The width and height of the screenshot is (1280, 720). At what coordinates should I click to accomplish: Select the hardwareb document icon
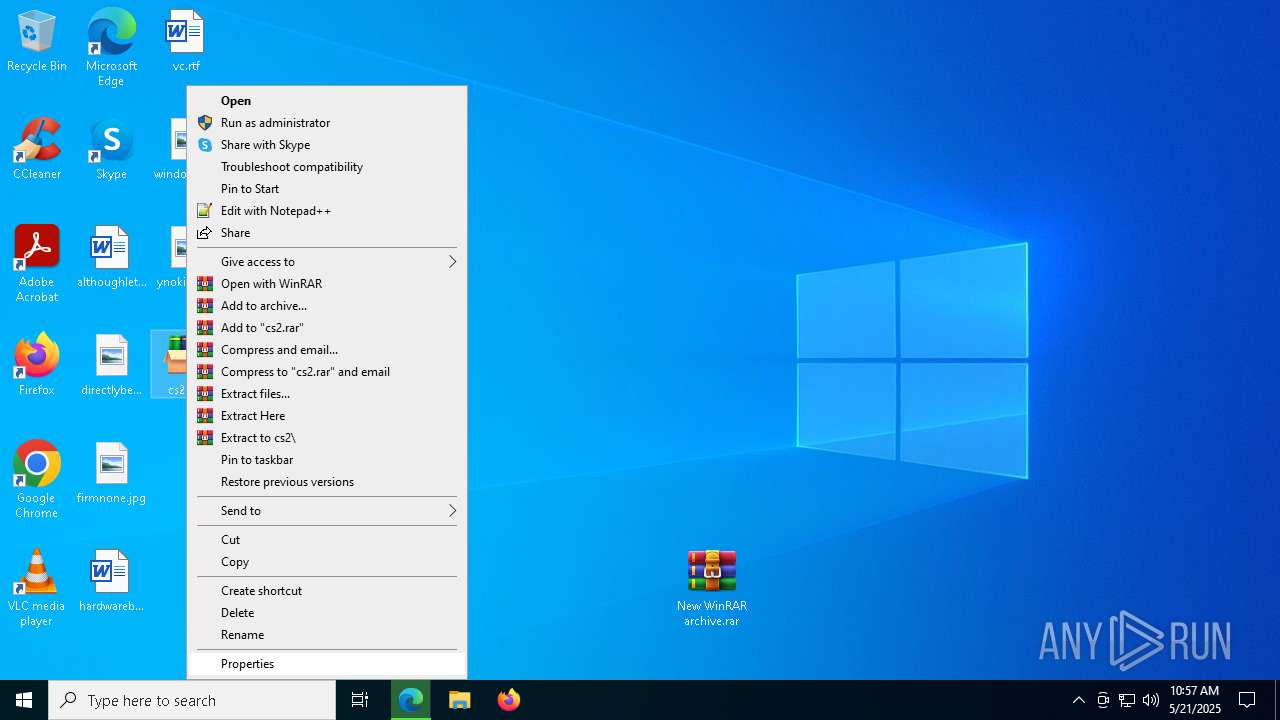coord(111,581)
